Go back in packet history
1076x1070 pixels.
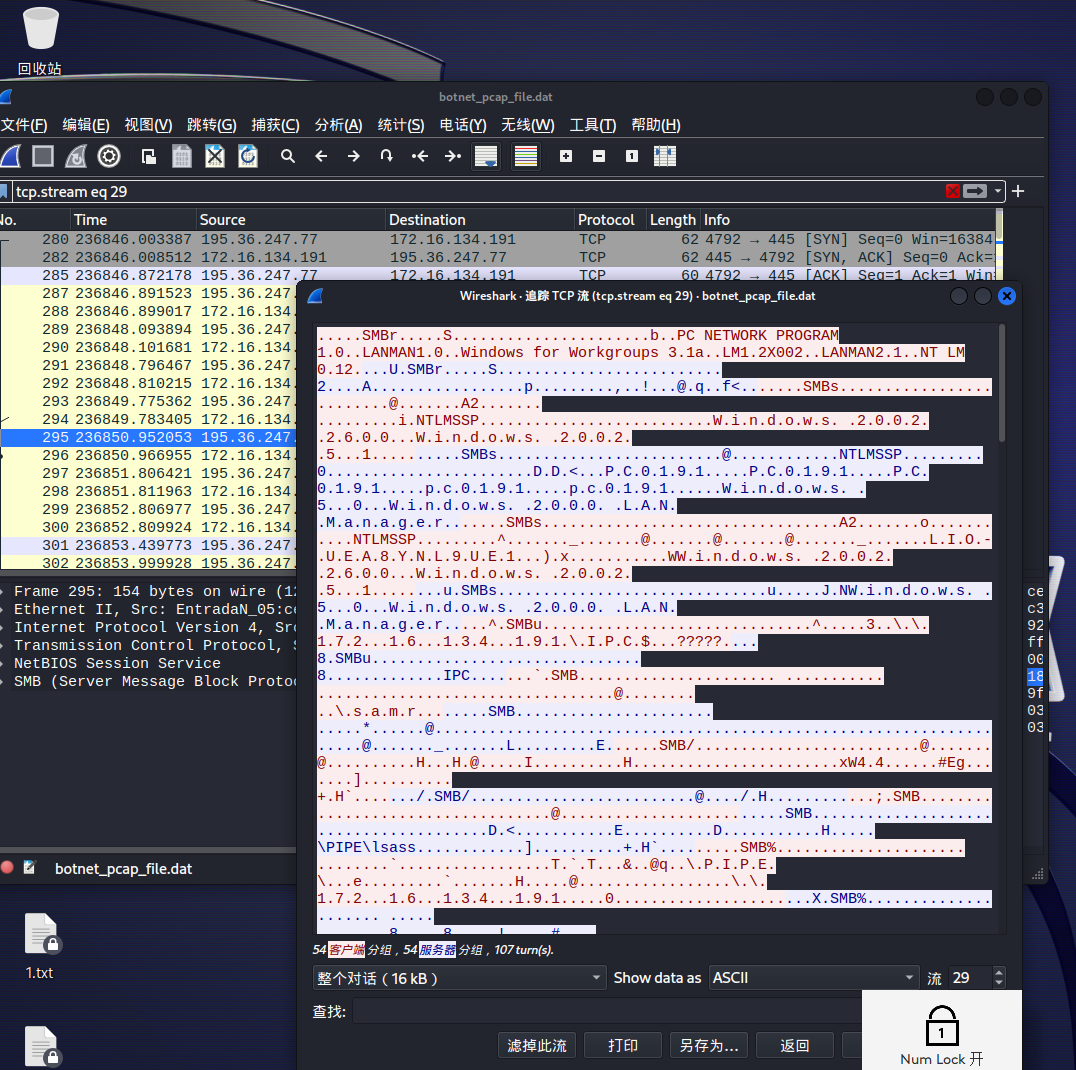[x=320, y=156]
